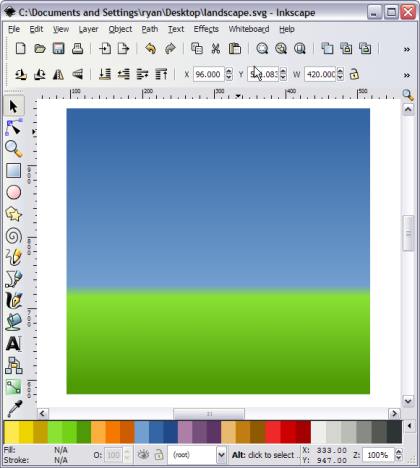Select the Spiral tool
This screenshot has width=420, height=468.
point(14,236)
